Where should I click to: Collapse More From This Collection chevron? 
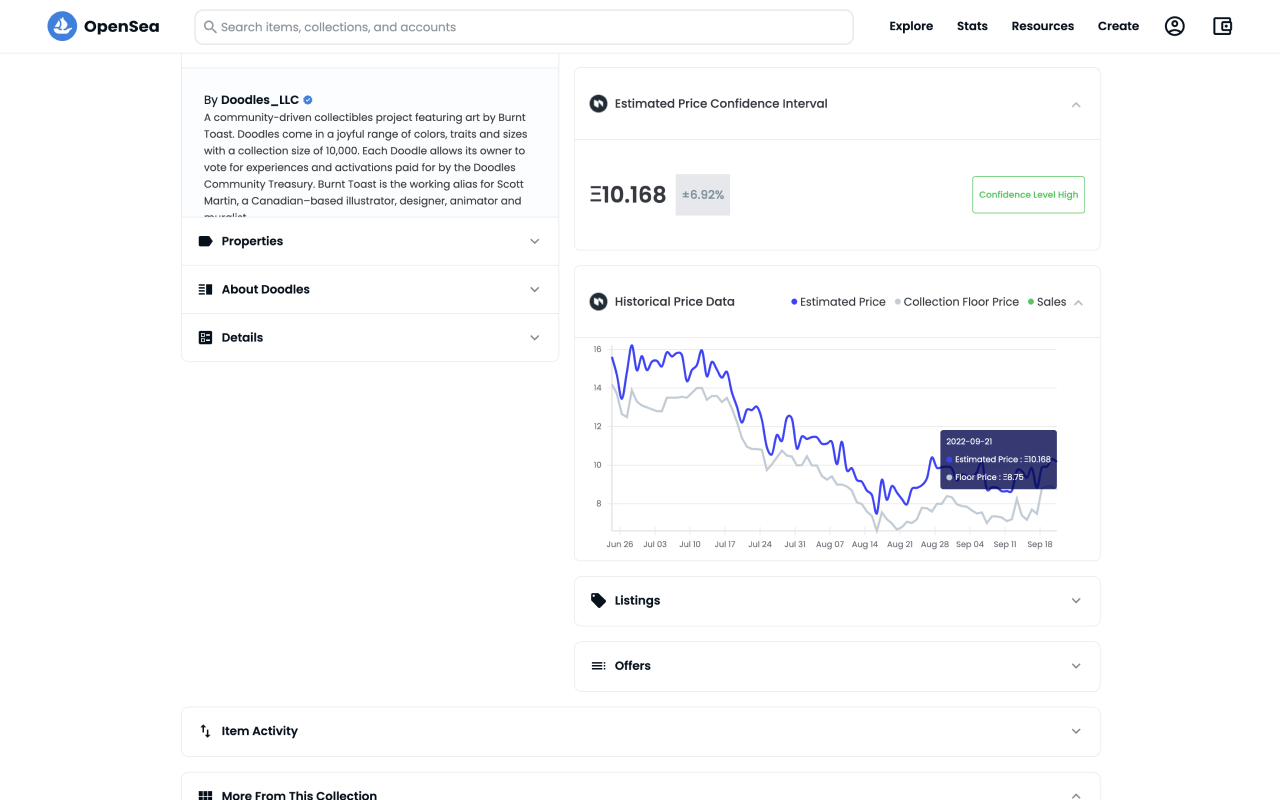click(1076, 795)
